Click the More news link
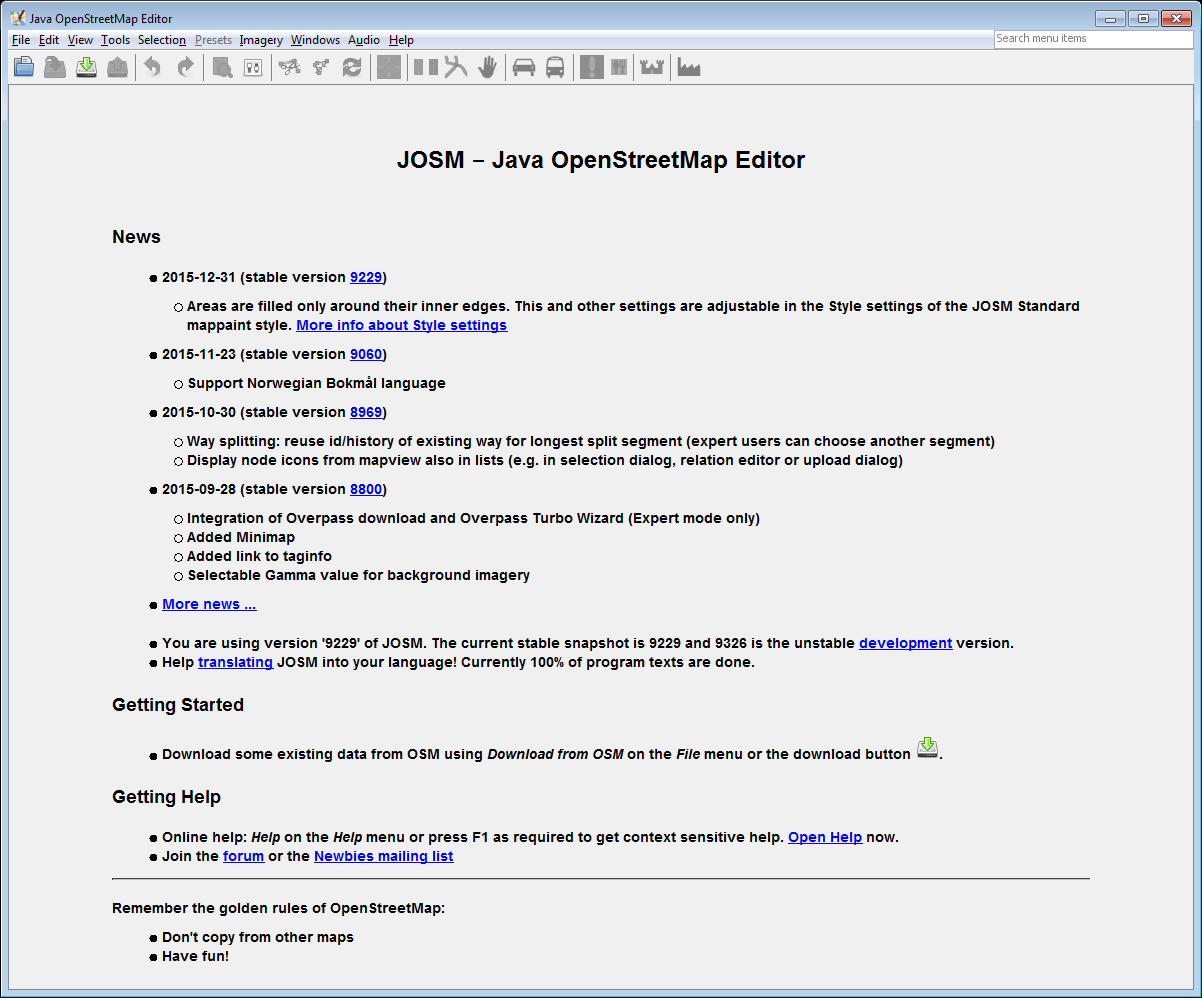Screen dimensions: 1202x998 (209, 604)
